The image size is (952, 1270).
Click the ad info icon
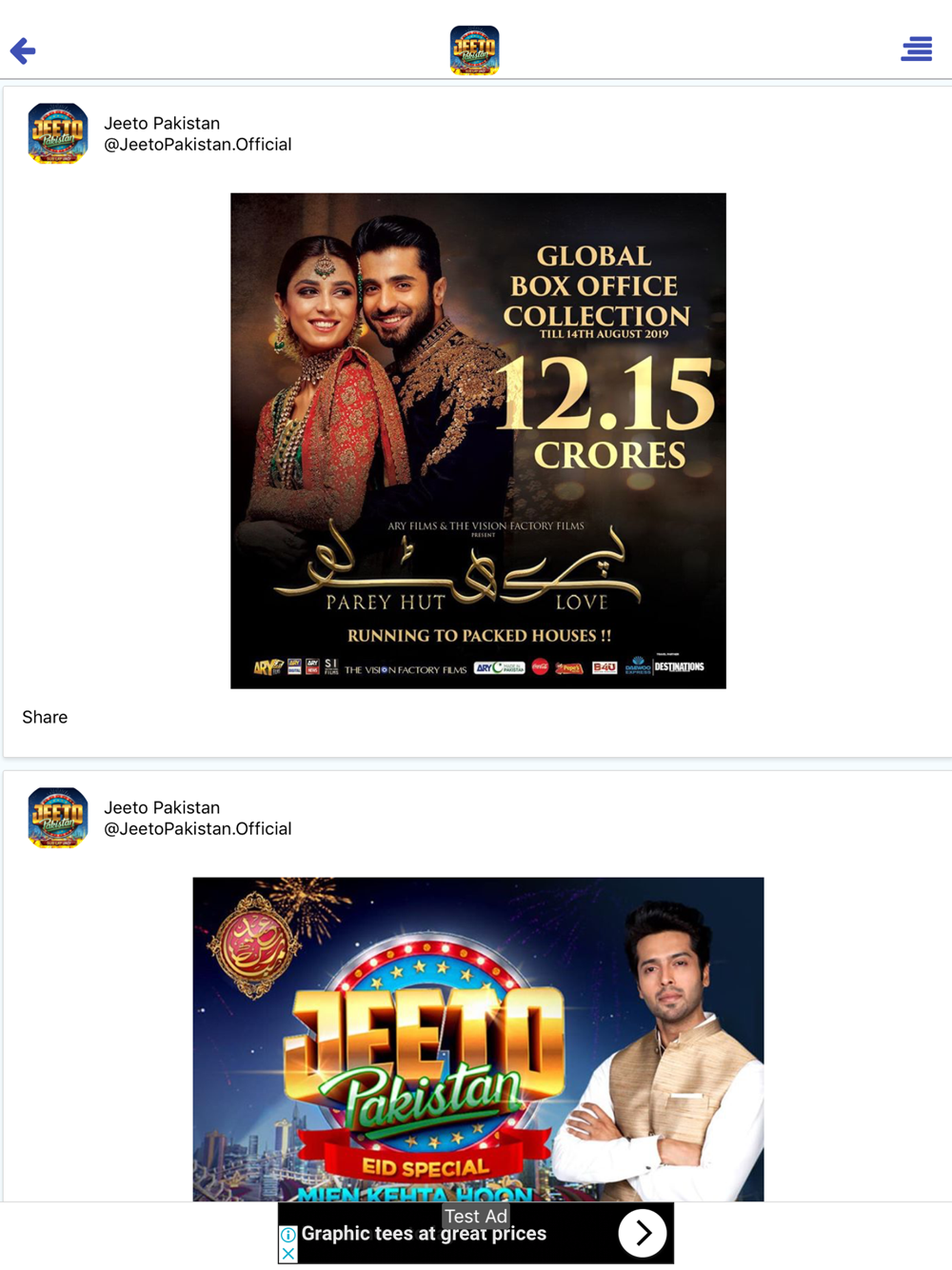point(288,1235)
